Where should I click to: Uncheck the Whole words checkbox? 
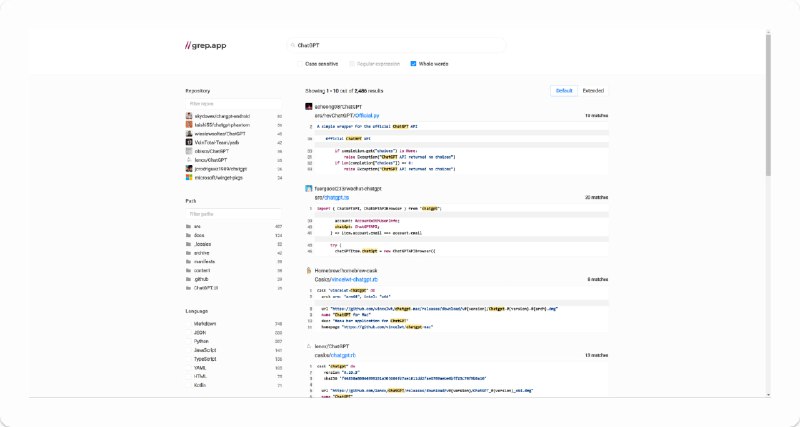pyautogui.click(x=413, y=63)
